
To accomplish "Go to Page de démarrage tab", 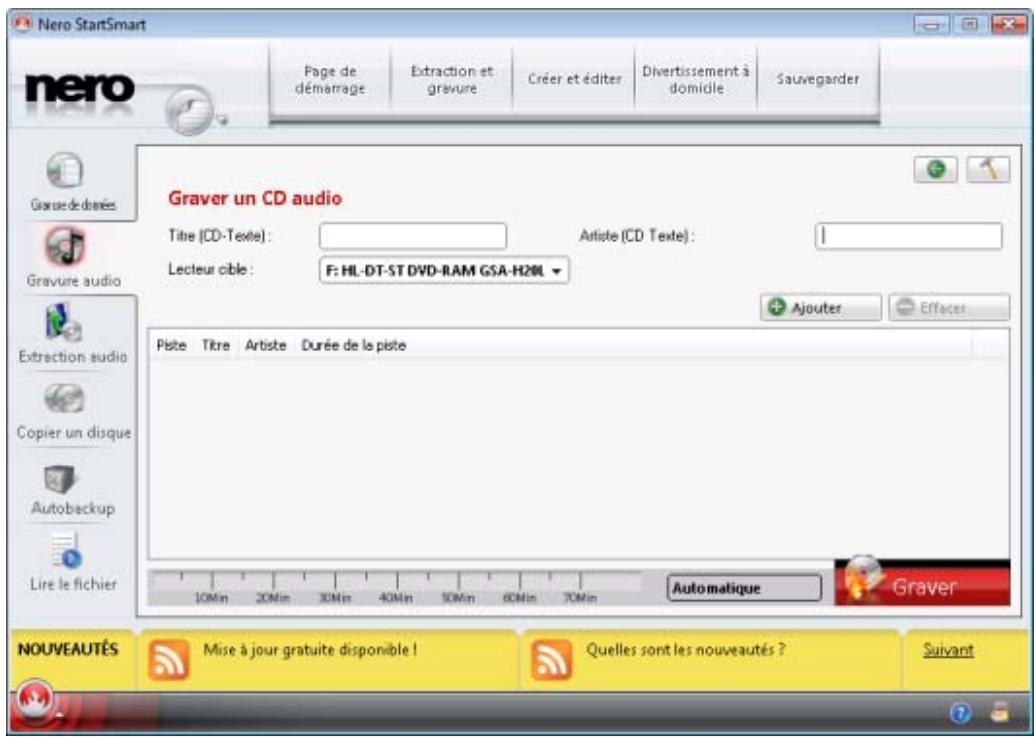I will click(x=330, y=80).
